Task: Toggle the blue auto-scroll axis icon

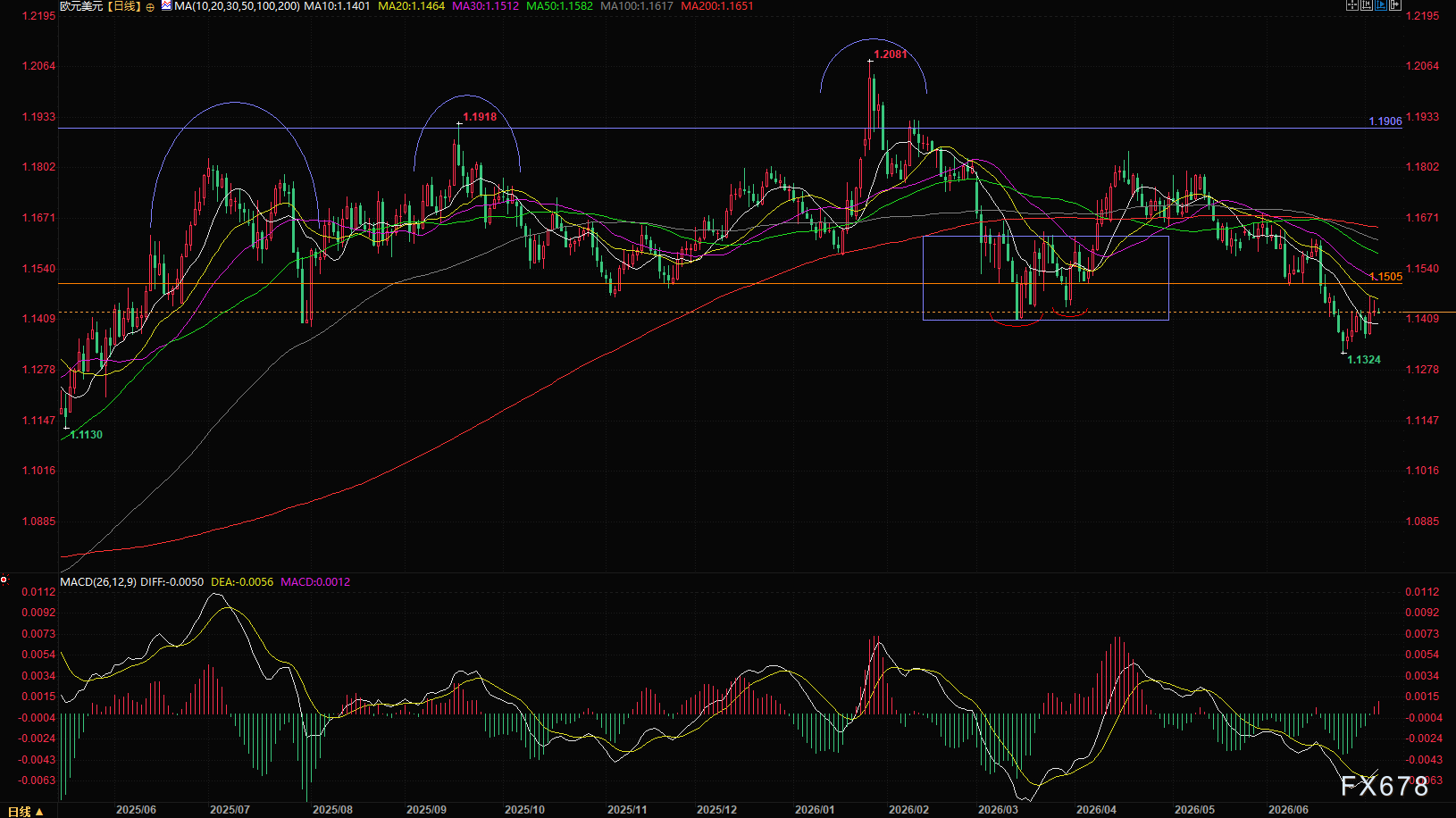Action: 1381,4
